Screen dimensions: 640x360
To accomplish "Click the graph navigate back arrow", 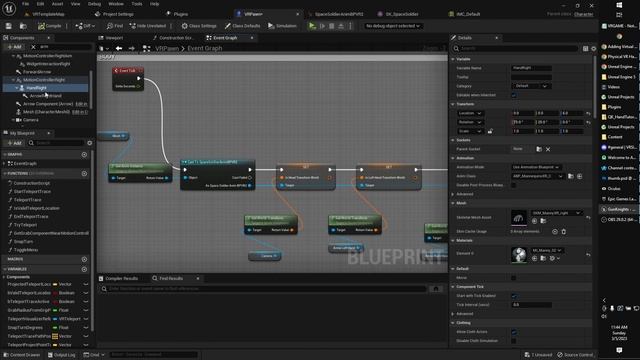I will click(119, 48).
